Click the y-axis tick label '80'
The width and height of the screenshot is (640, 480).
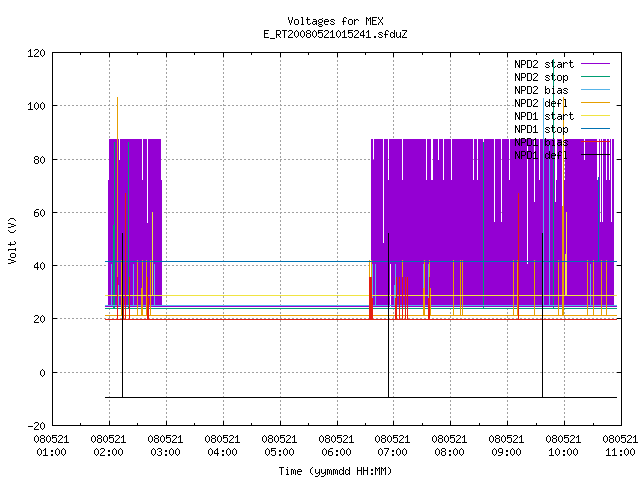pos(40,160)
